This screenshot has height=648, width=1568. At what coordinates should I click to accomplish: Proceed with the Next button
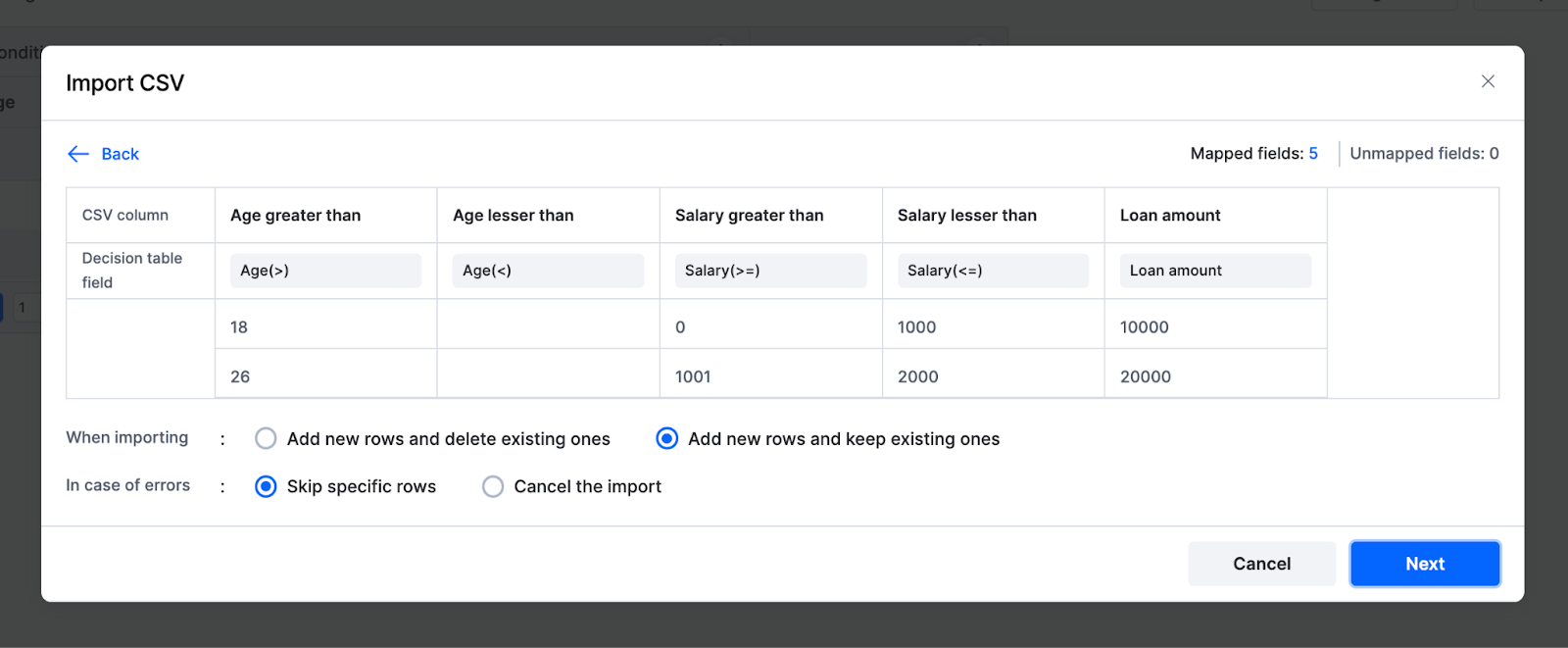[x=1425, y=564]
